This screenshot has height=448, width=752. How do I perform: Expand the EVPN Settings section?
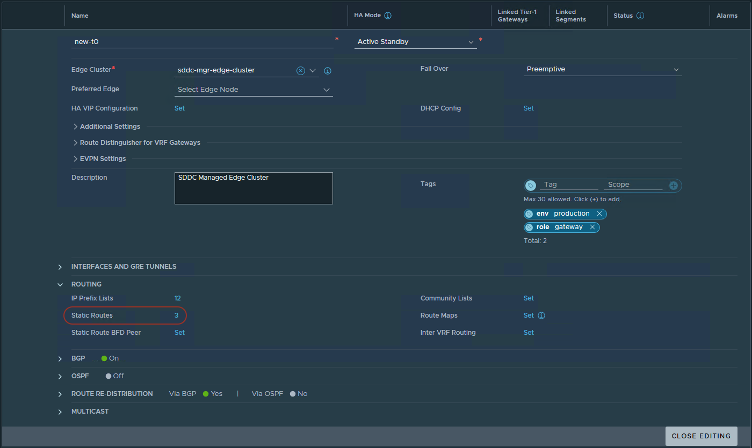pos(75,158)
